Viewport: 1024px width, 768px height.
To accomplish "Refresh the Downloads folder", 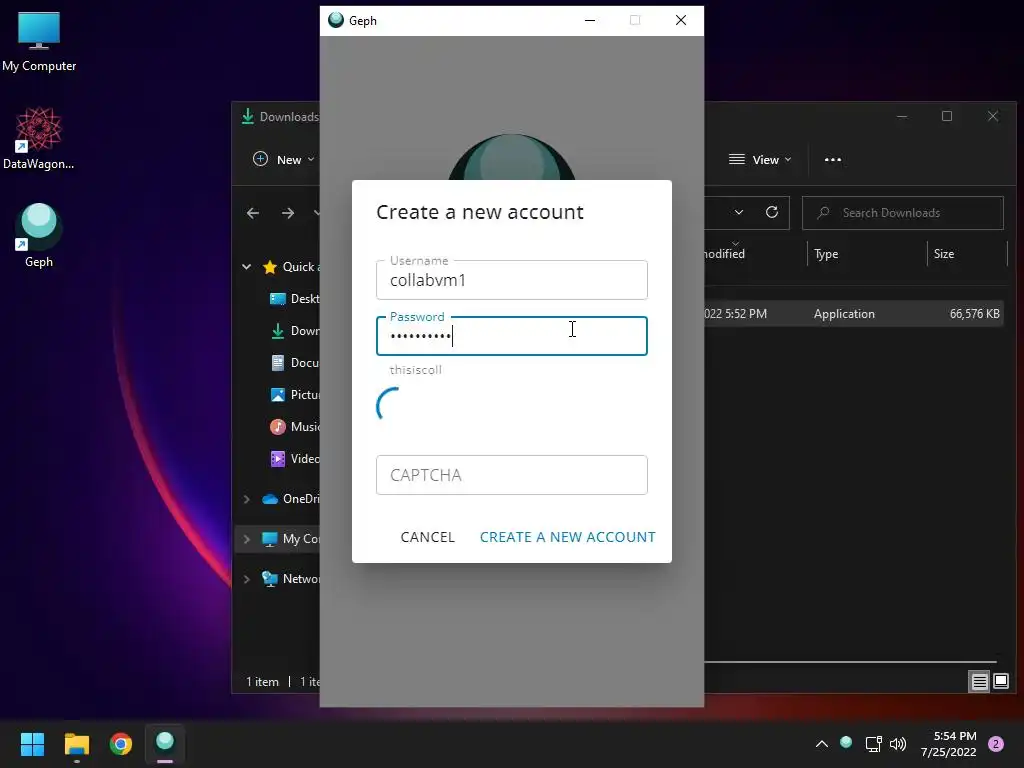I will tap(772, 212).
